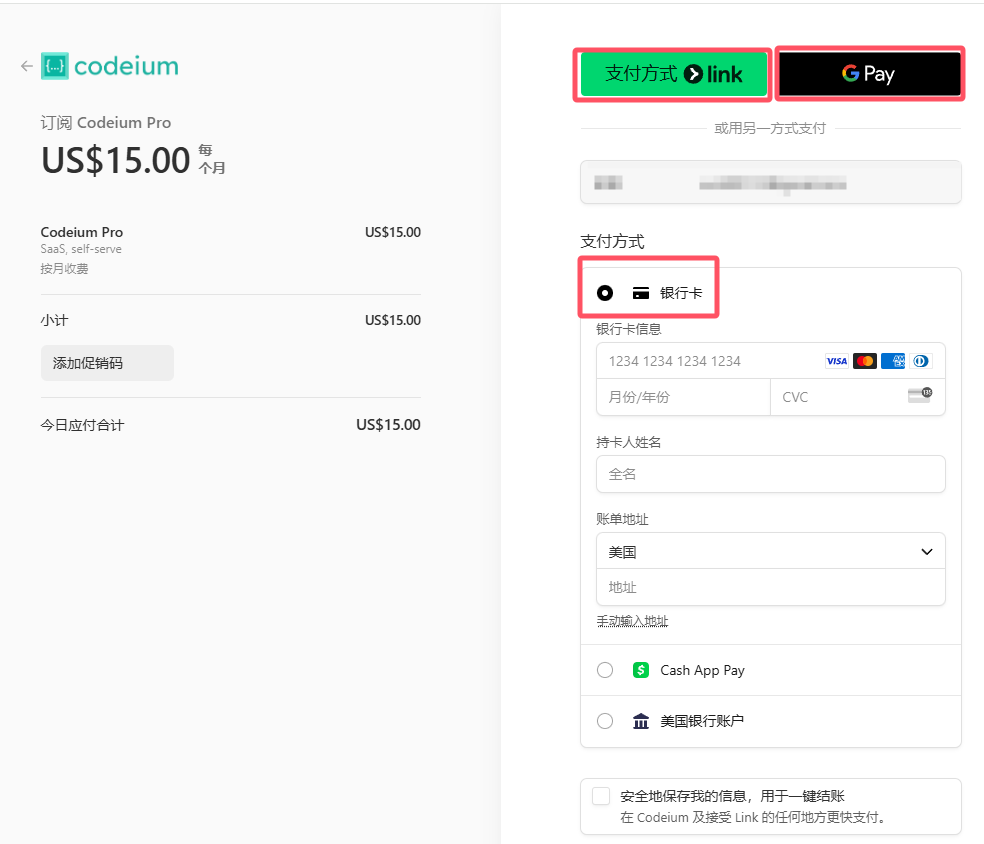Click the green Cash App Pay icon
Viewport: 984px width, 844px height.
pos(640,670)
